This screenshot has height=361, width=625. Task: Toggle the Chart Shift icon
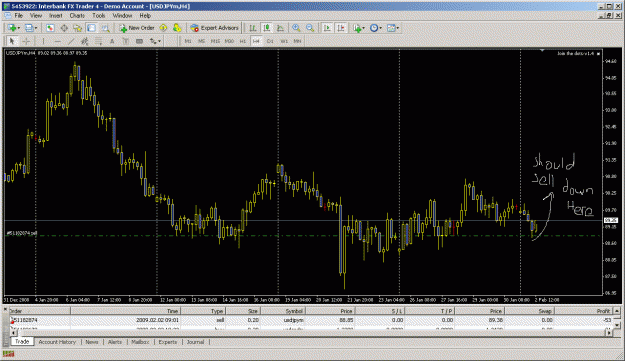pyautogui.click(x=341, y=28)
